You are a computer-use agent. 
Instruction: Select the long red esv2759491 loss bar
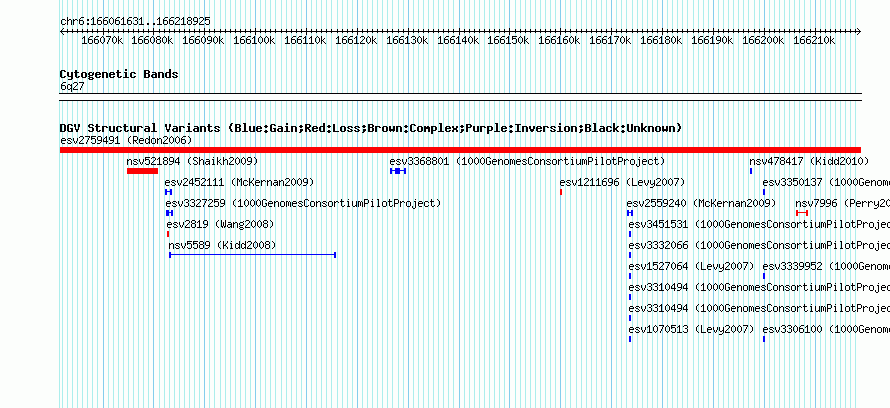pos(460,150)
